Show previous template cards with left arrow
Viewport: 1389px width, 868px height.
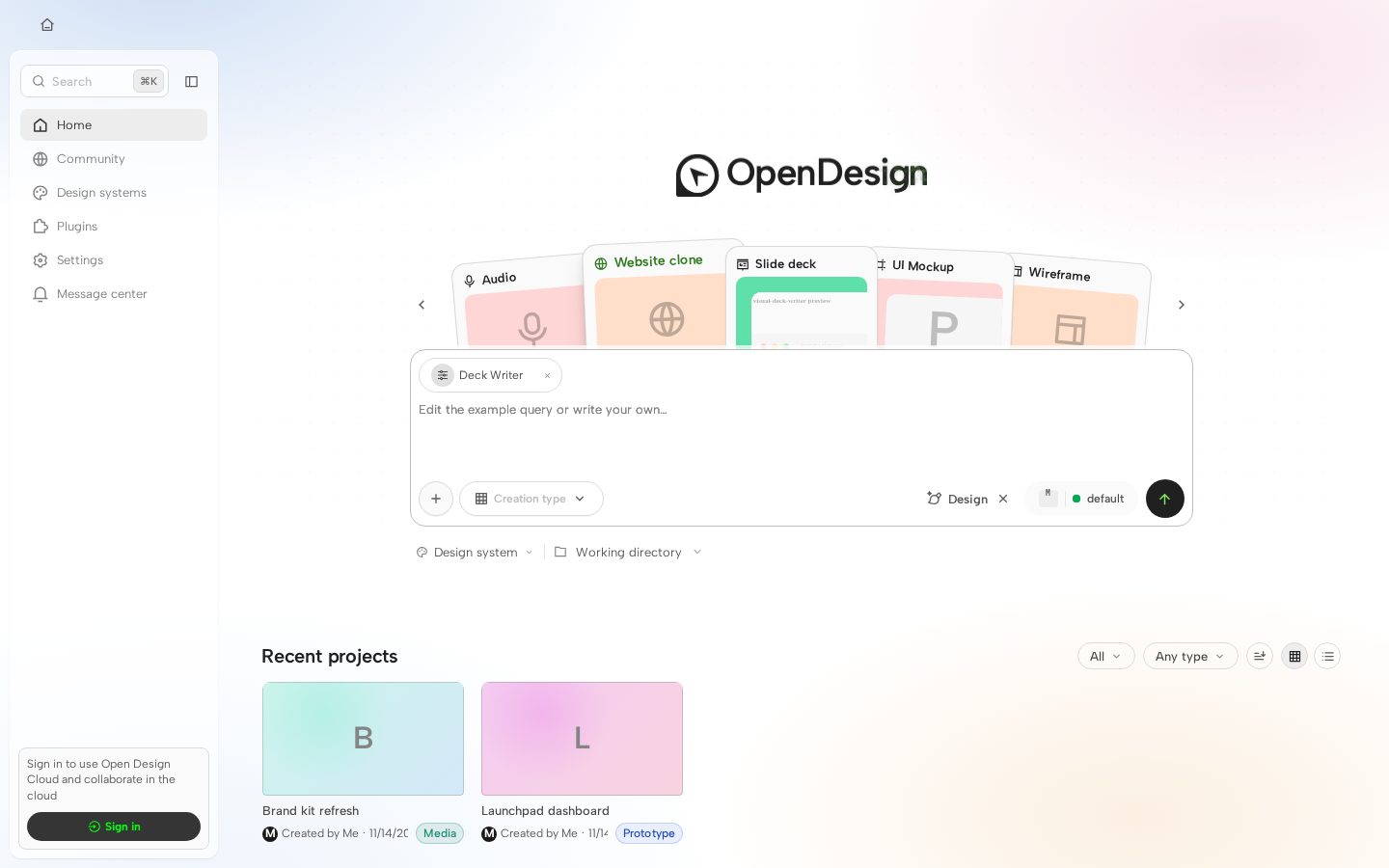coord(422,305)
